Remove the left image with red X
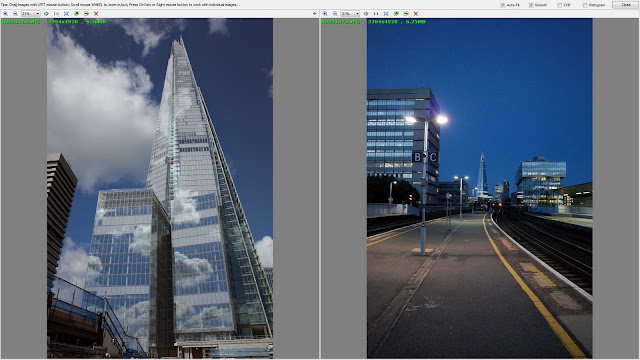Screen dimensions: 640x360 click(x=96, y=13)
